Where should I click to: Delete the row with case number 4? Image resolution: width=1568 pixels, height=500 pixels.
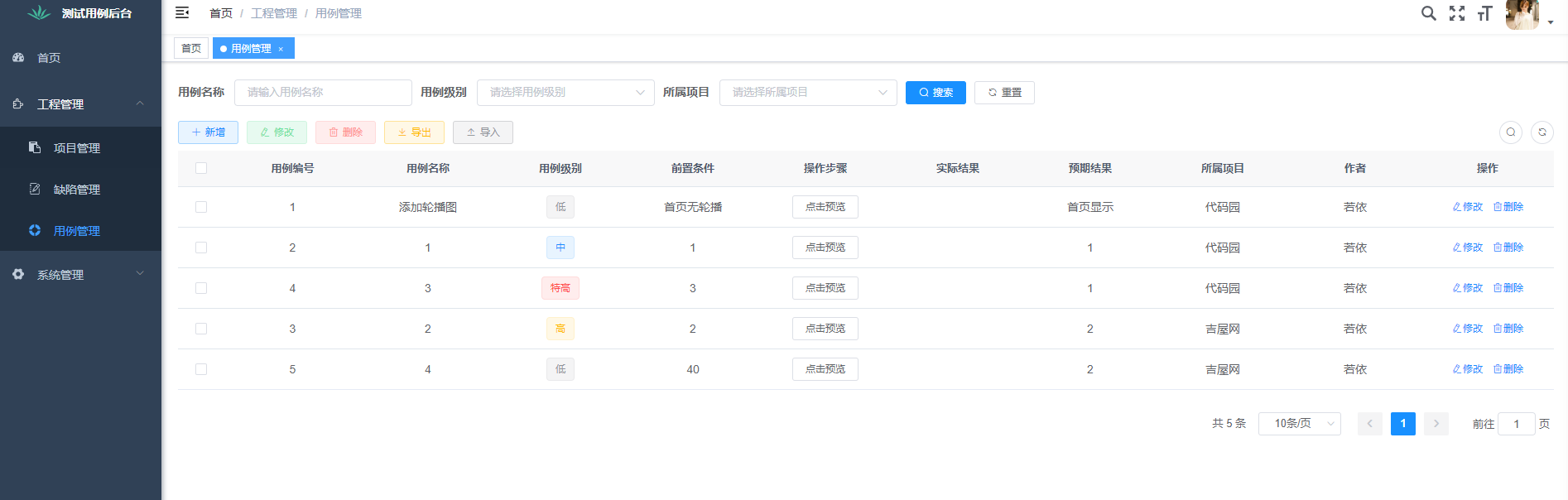coord(1508,288)
